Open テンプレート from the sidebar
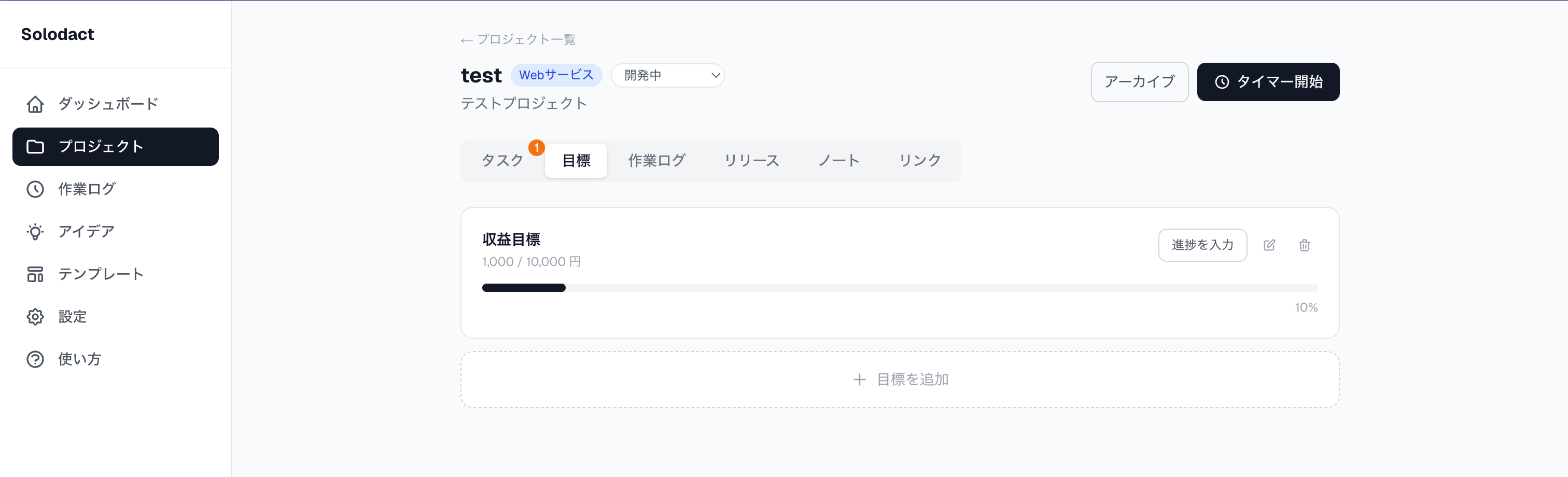This screenshot has height=477, width=1568. pyautogui.click(x=116, y=274)
